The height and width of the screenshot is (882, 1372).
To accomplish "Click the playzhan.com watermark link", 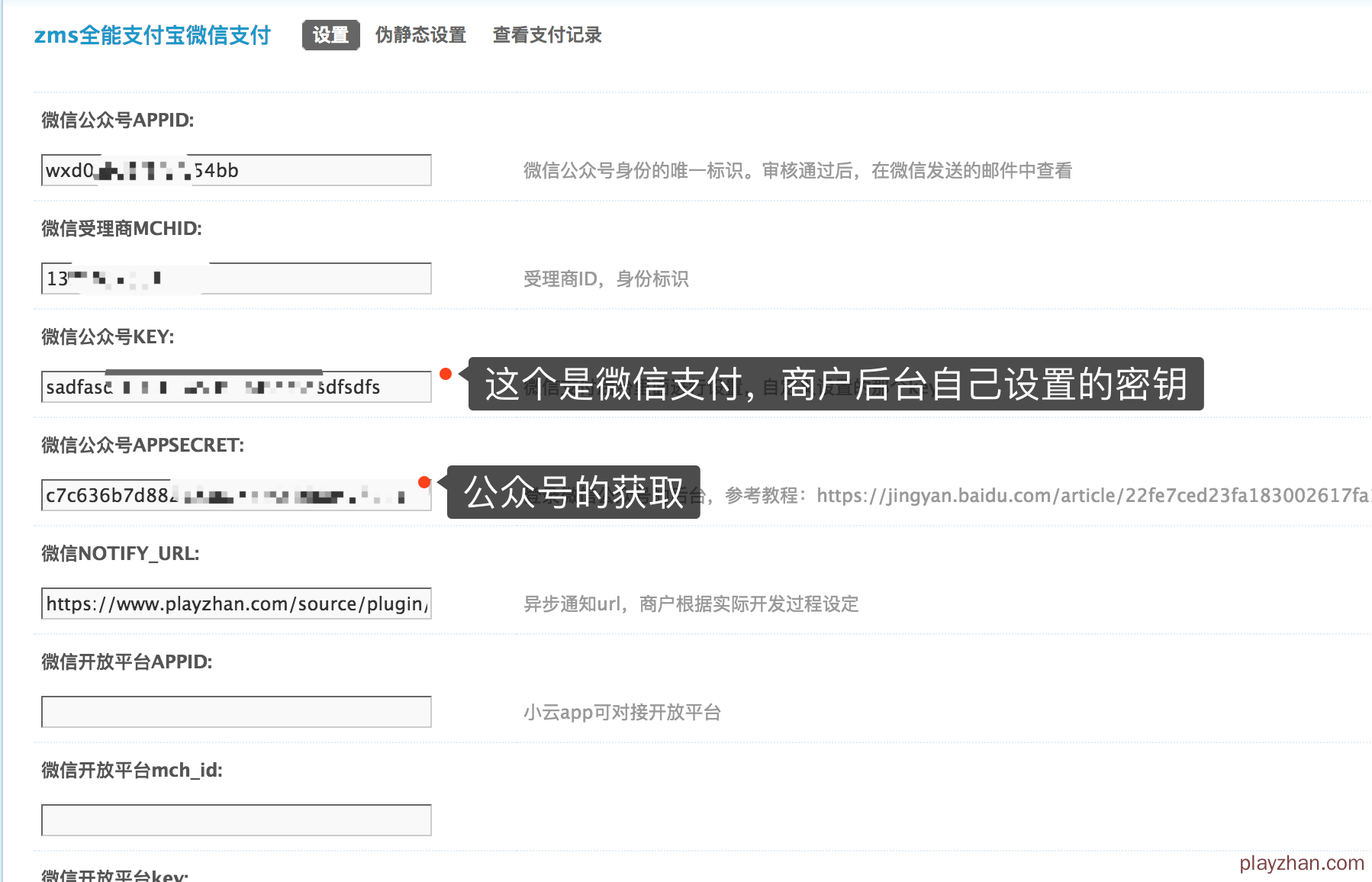I will [1301, 863].
